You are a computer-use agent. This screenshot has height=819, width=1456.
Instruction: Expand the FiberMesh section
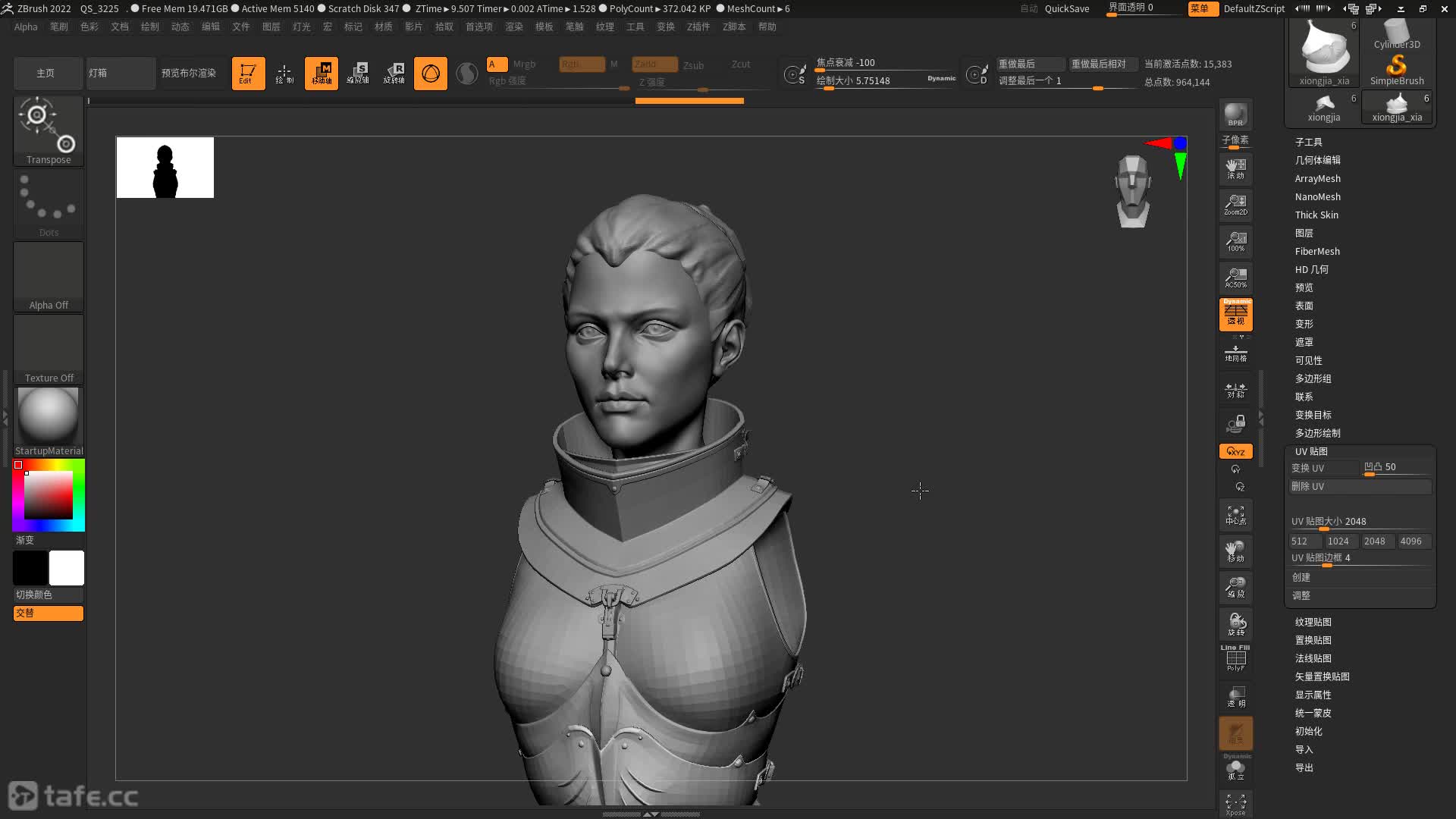click(1317, 251)
